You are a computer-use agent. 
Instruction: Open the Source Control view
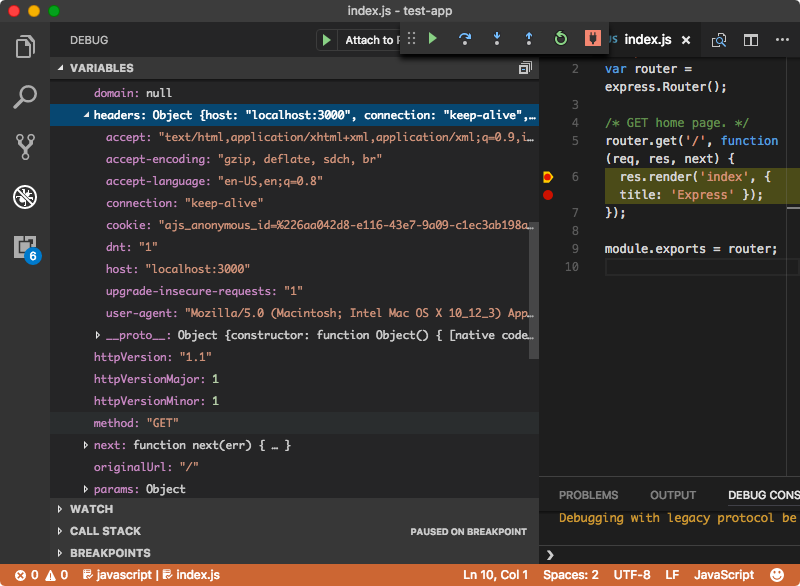point(25,147)
